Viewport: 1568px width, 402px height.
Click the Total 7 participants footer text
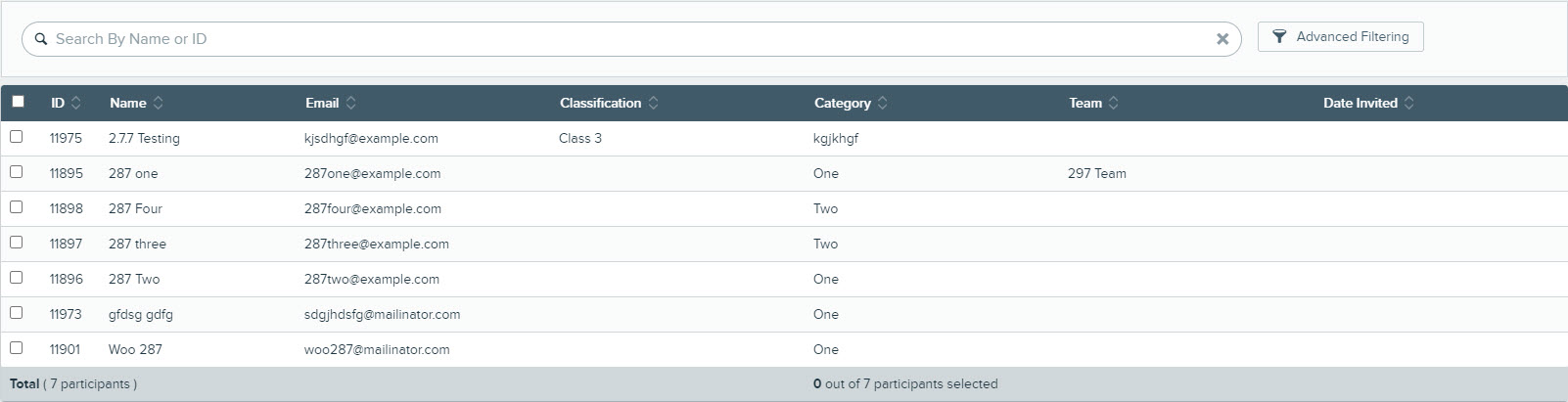click(x=73, y=384)
